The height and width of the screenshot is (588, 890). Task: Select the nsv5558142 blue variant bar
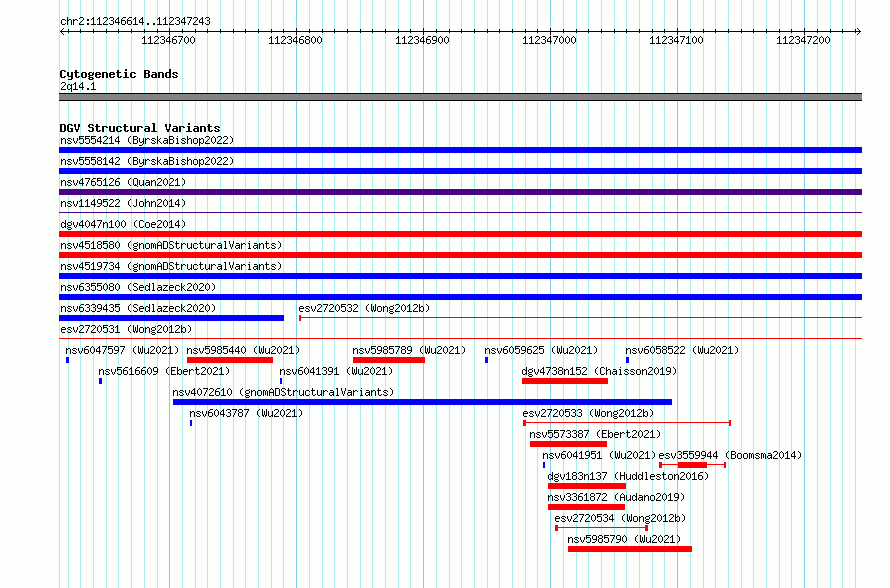pyautogui.click(x=460, y=171)
